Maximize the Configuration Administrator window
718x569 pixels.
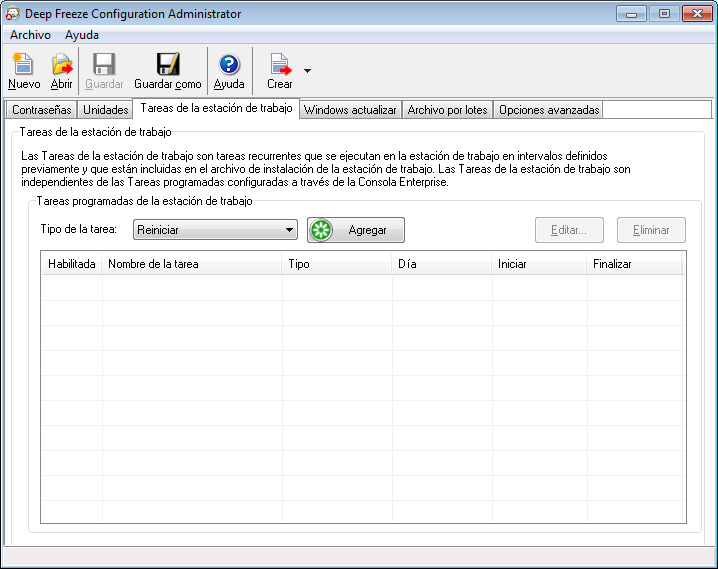664,14
